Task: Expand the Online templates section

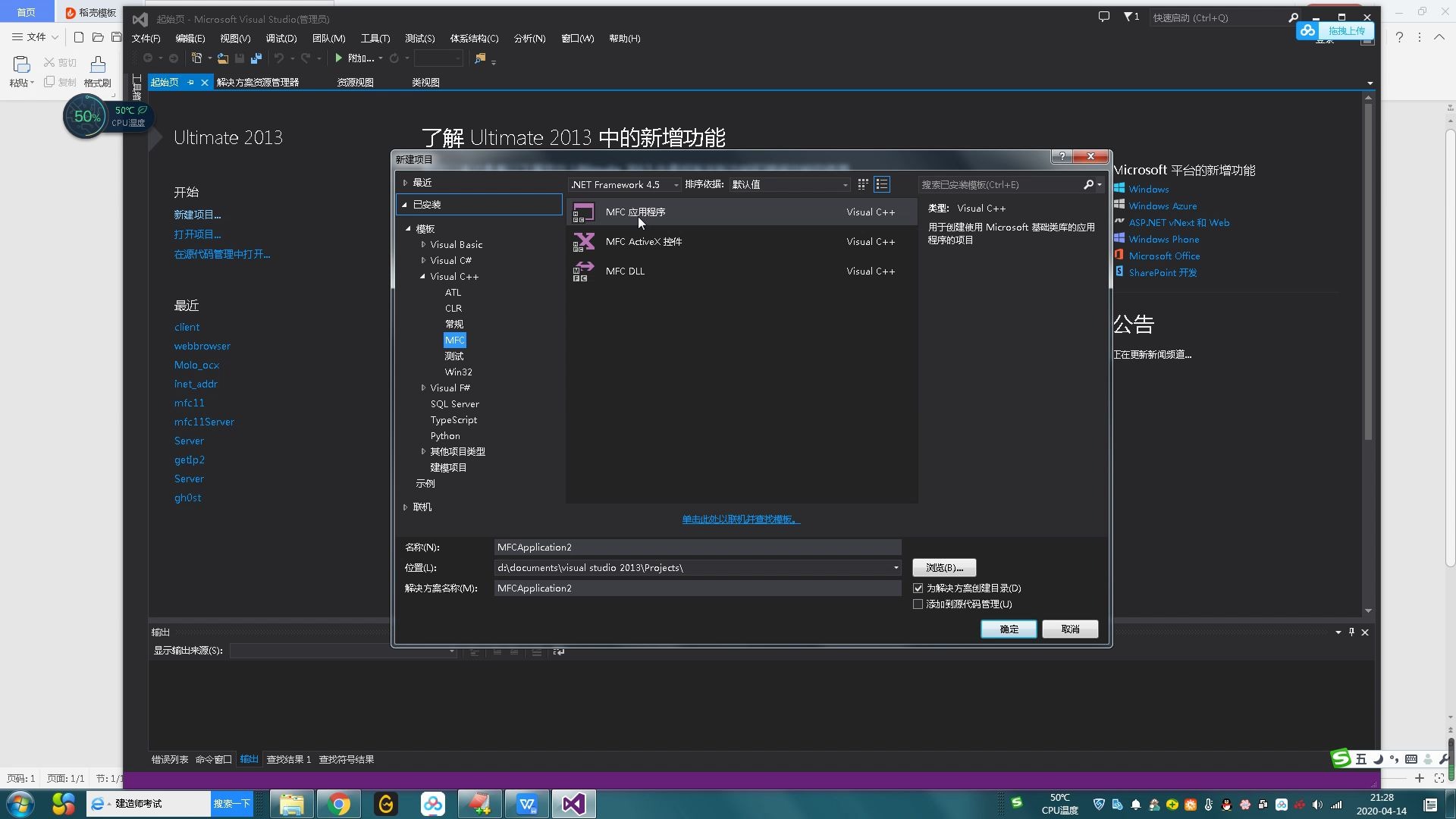Action: pyautogui.click(x=405, y=507)
